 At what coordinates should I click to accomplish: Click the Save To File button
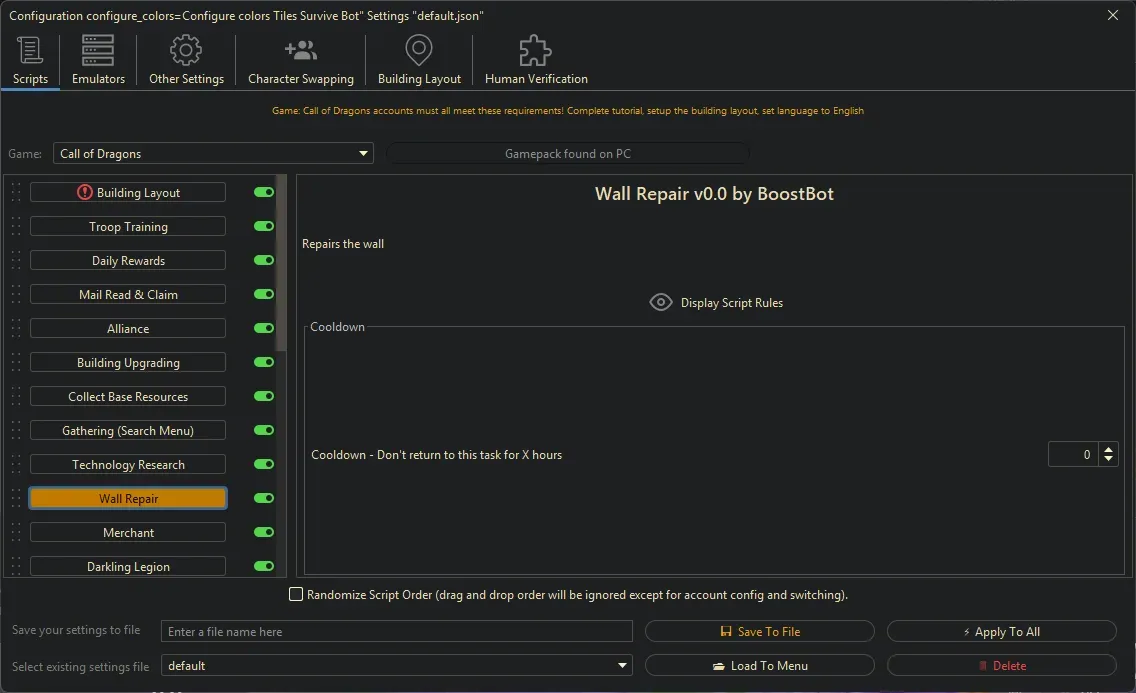tap(760, 631)
